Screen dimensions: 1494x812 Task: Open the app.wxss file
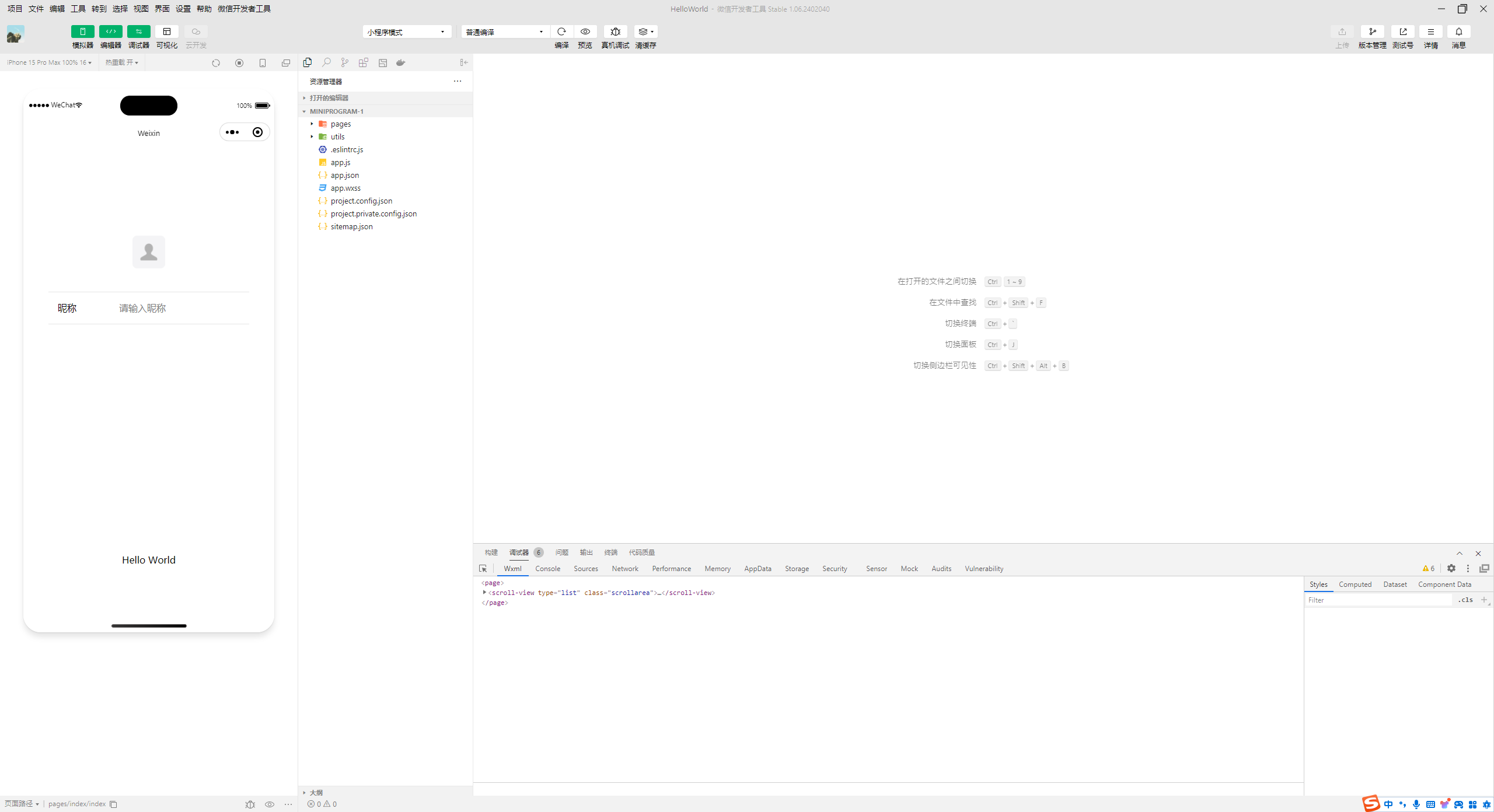[385, 188]
